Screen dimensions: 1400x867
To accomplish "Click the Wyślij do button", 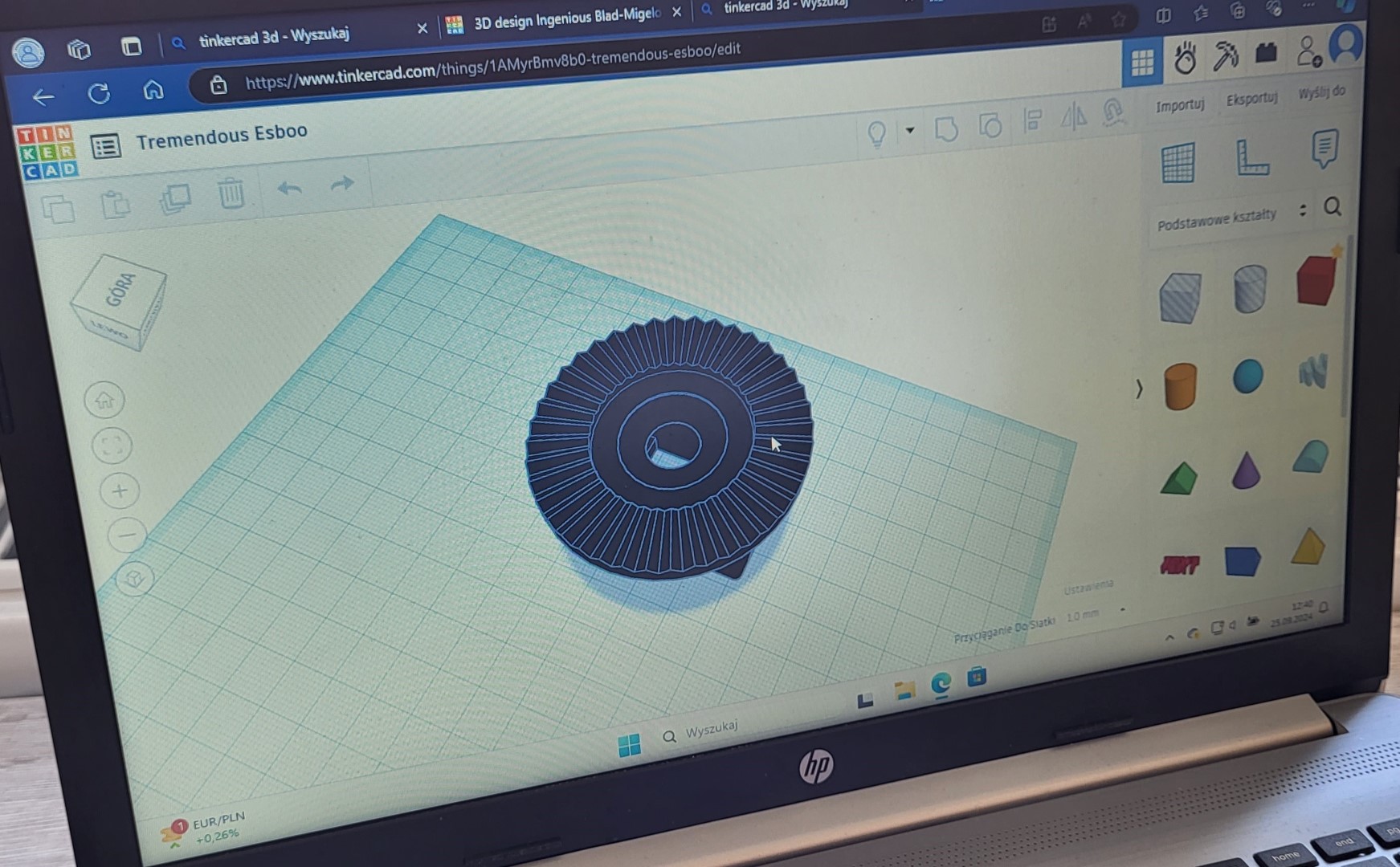I will point(1322,92).
